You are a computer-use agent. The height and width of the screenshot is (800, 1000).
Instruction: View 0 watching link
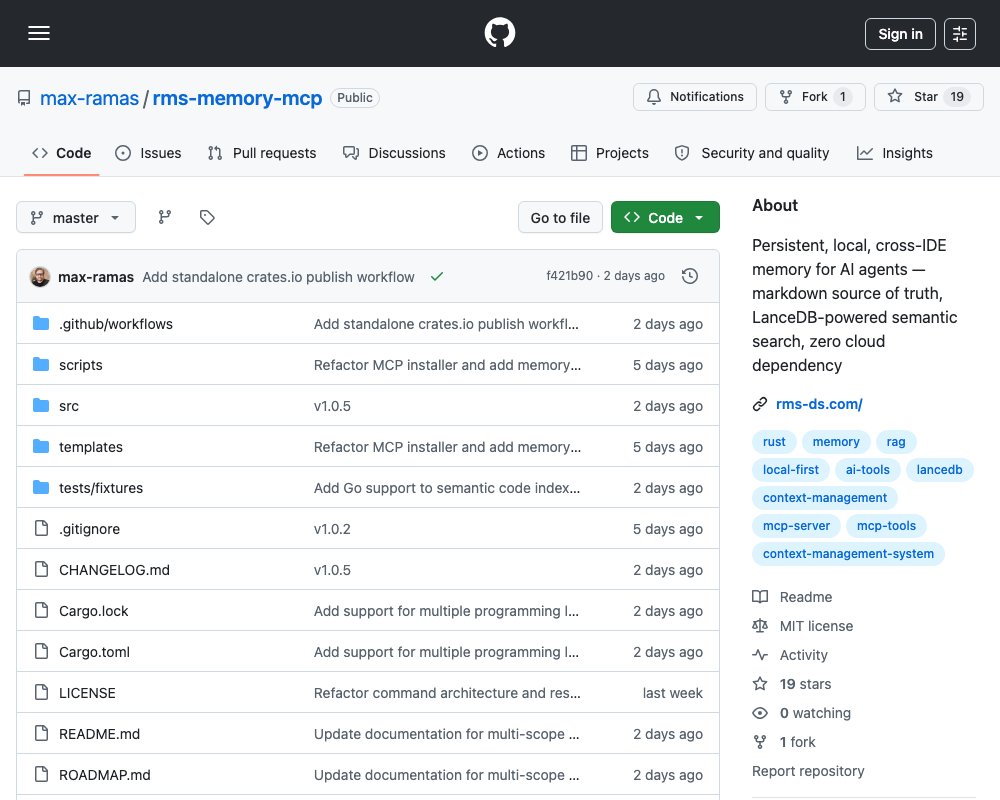[x=801, y=713]
